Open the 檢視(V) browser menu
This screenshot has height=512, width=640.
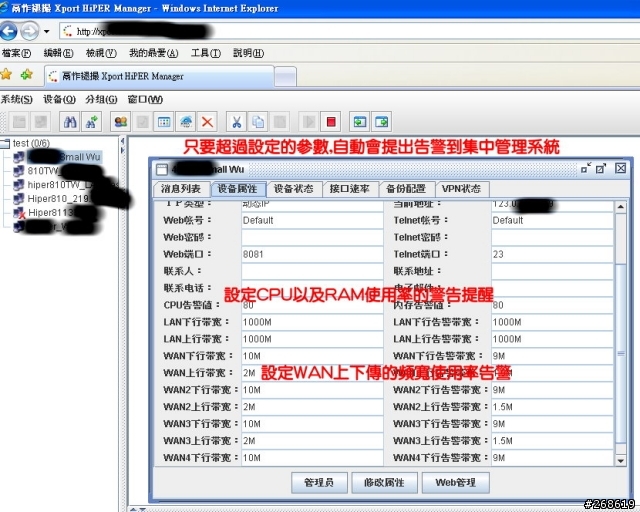pos(101,53)
